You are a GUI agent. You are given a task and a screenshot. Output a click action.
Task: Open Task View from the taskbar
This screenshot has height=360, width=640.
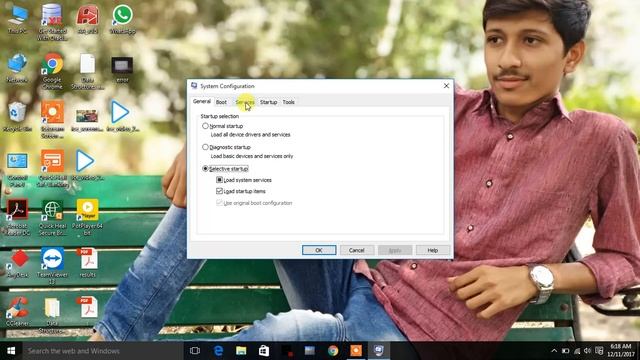pyautogui.click(x=195, y=351)
